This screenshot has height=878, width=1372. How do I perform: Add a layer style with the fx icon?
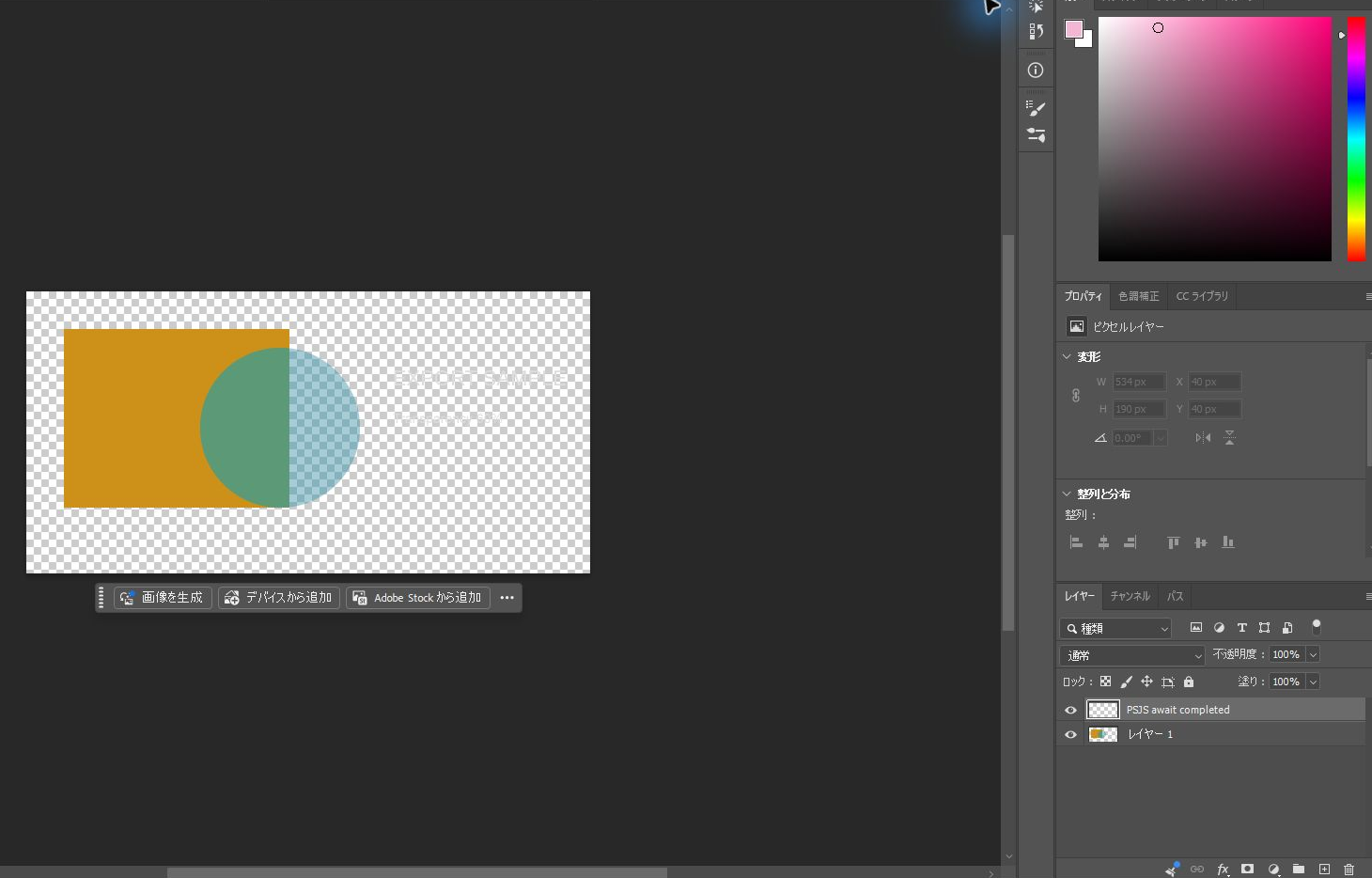[1222, 869]
